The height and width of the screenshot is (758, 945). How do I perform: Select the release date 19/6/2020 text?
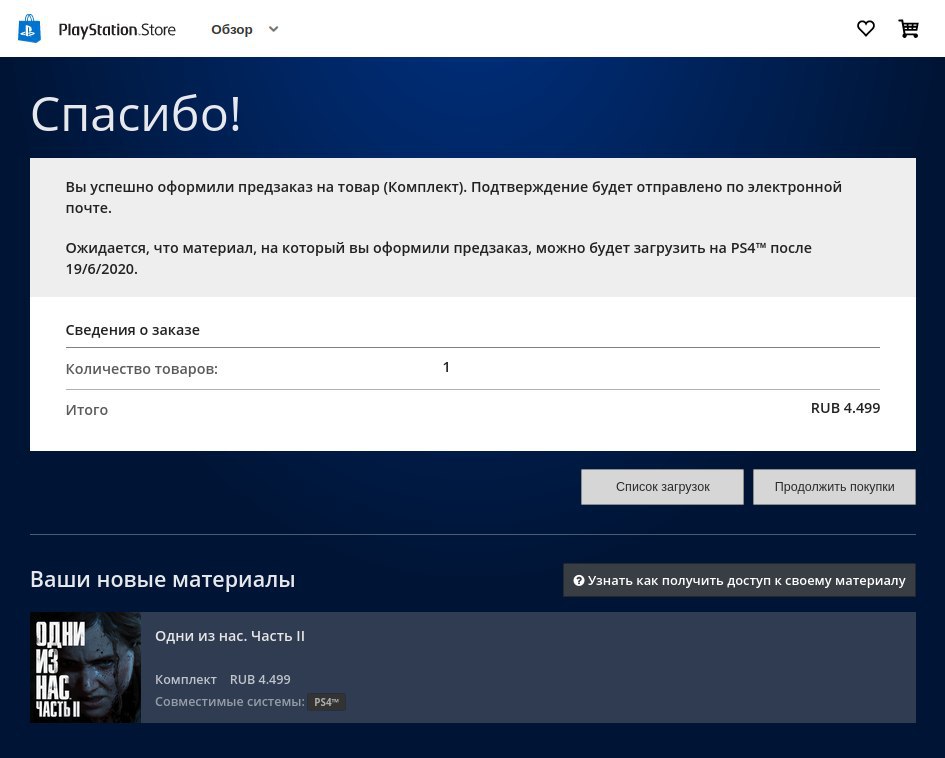101,269
